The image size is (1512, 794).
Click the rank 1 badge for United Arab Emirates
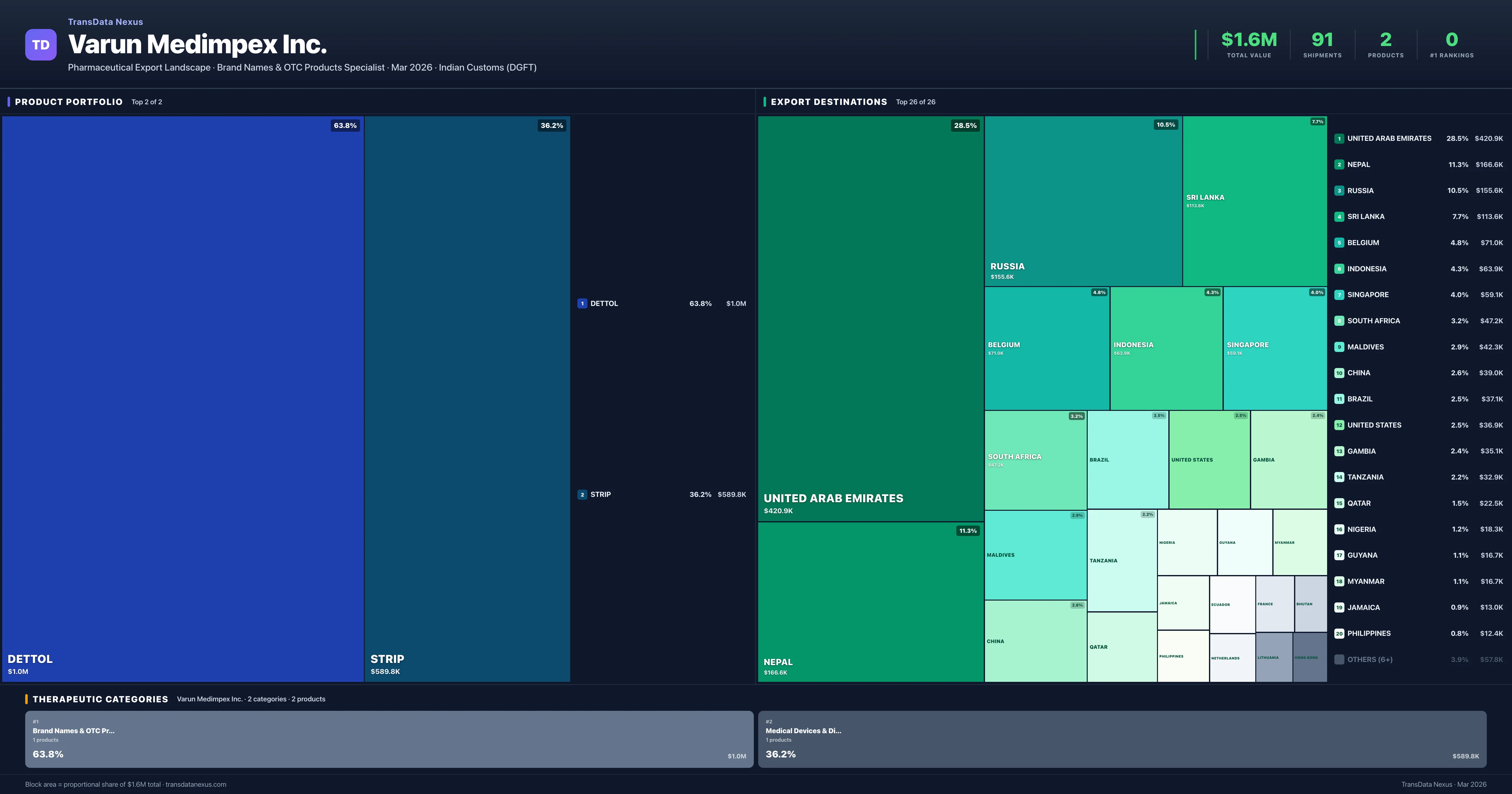coord(1339,139)
